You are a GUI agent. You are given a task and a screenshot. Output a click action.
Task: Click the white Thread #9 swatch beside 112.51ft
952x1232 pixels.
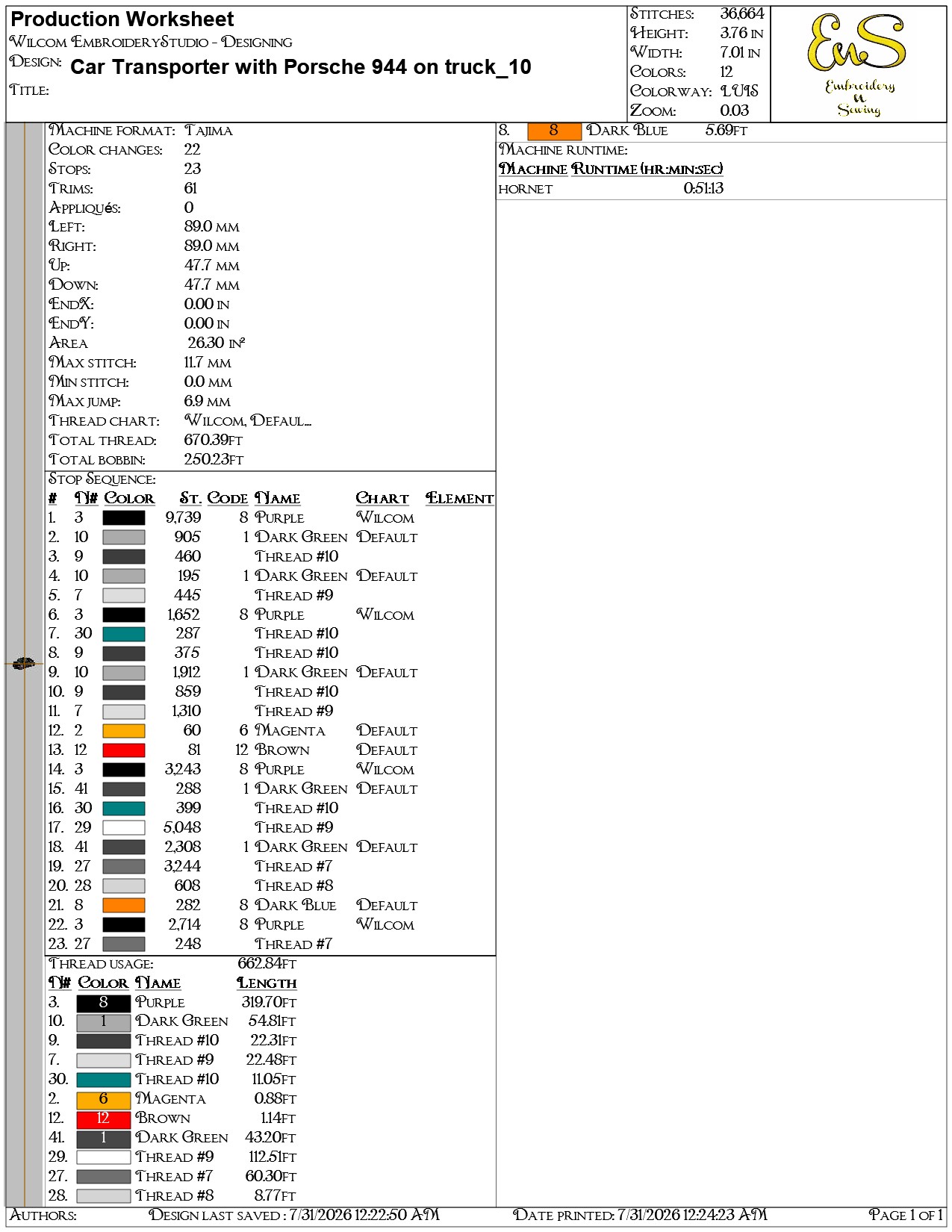point(104,1157)
